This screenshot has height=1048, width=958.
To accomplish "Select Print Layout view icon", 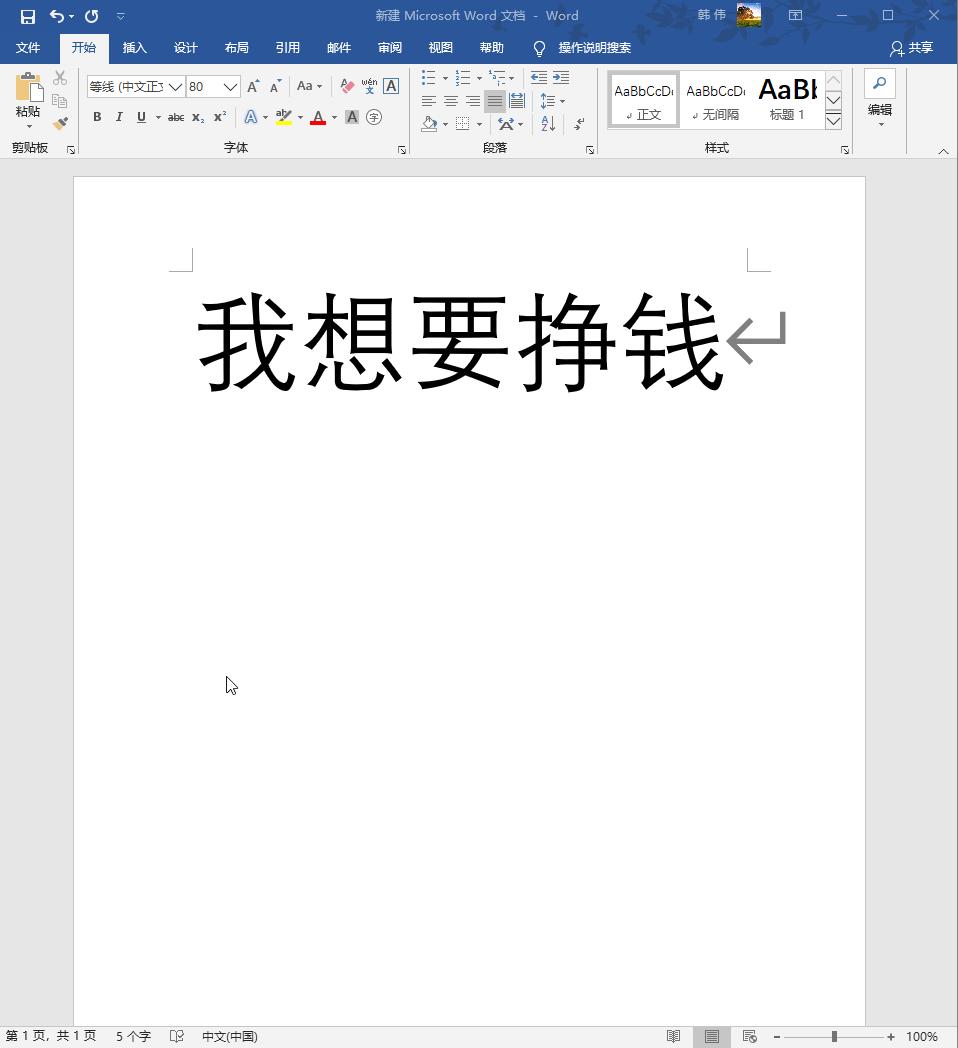I will click(711, 1037).
